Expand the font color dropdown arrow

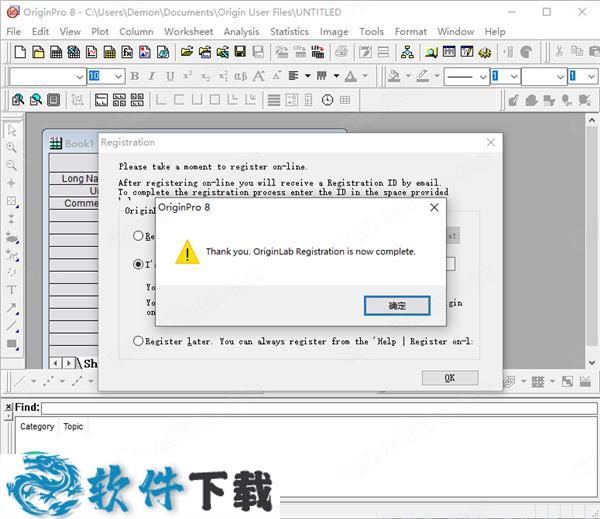click(x=365, y=76)
